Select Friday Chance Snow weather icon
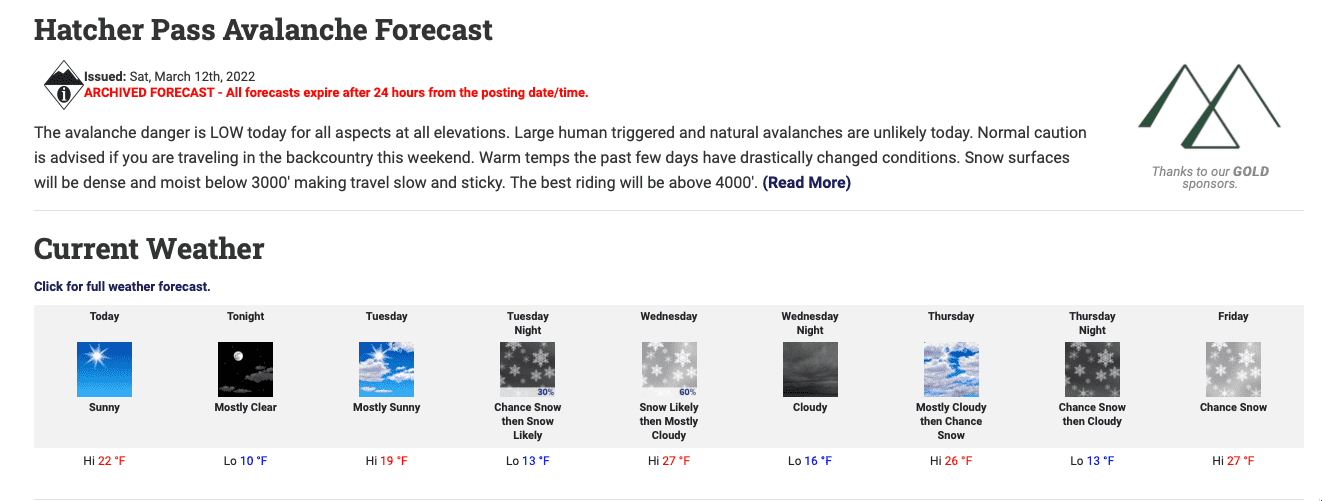The image size is (1322, 501). coord(1233,369)
